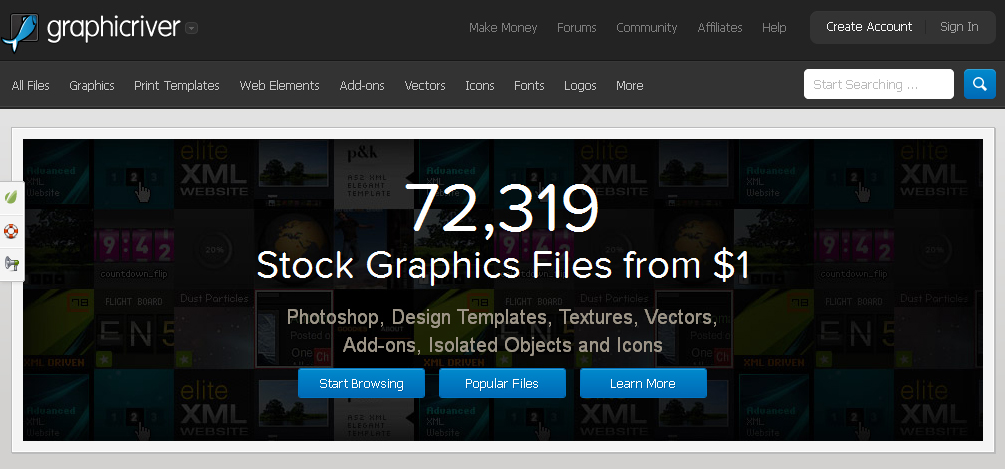
Task: Open Icons category
Action: pyautogui.click(x=480, y=85)
